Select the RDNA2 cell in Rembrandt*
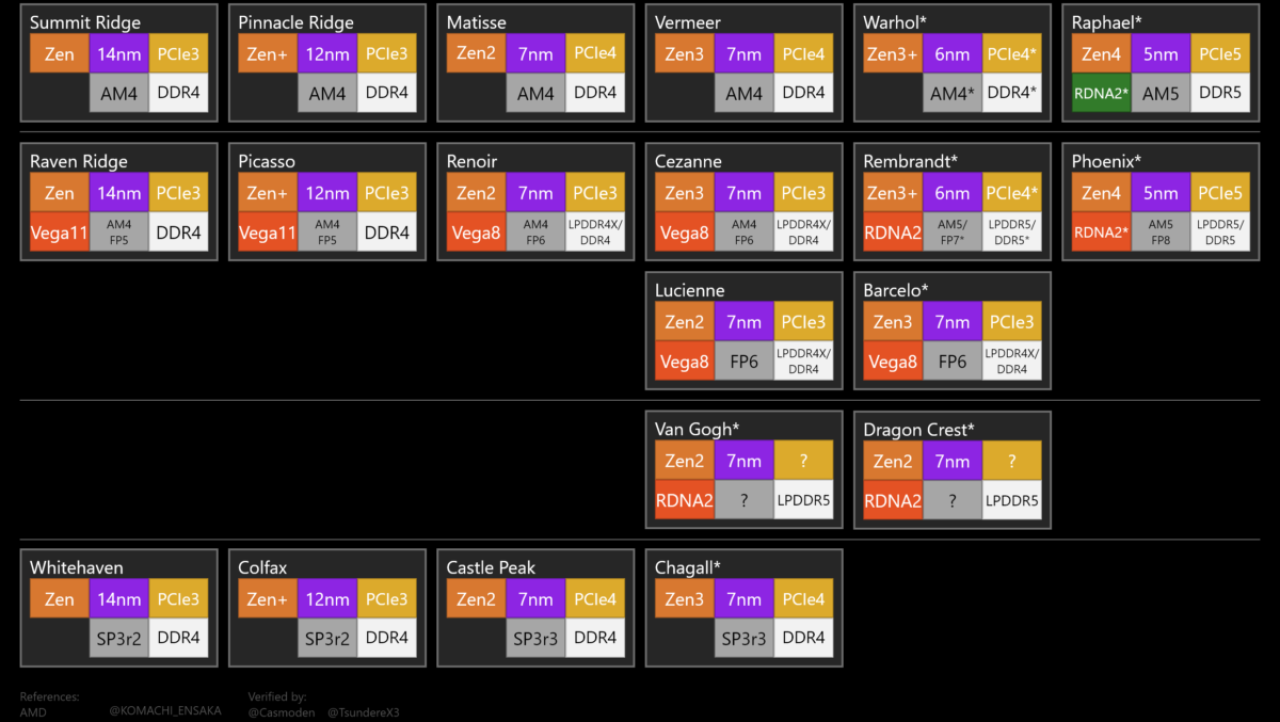The height and width of the screenshot is (722, 1280). [x=893, y=232]
